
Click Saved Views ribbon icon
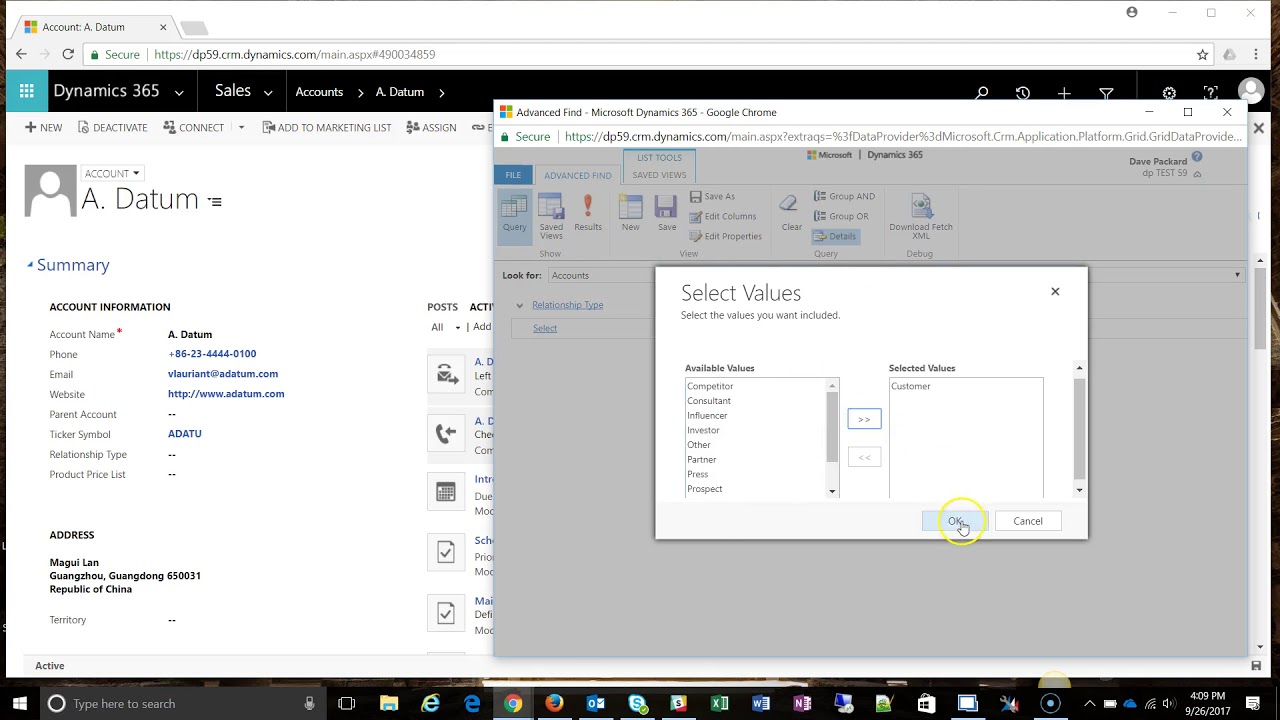coord(551,217)
